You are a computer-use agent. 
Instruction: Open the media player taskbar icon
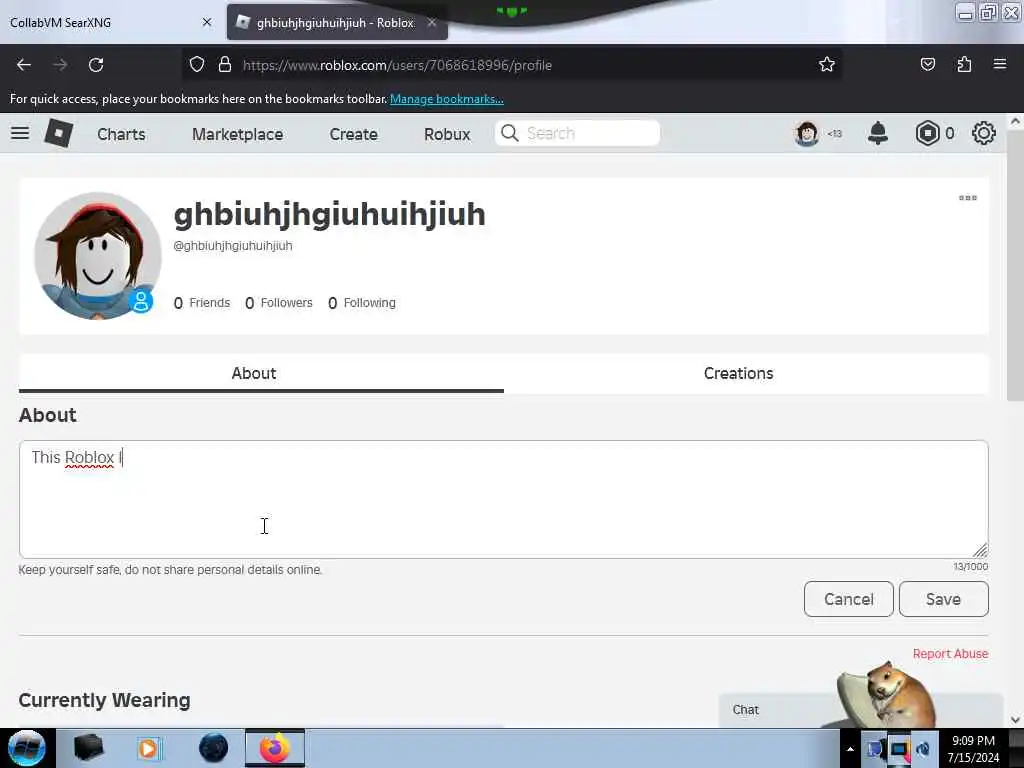tap(148, 748)
